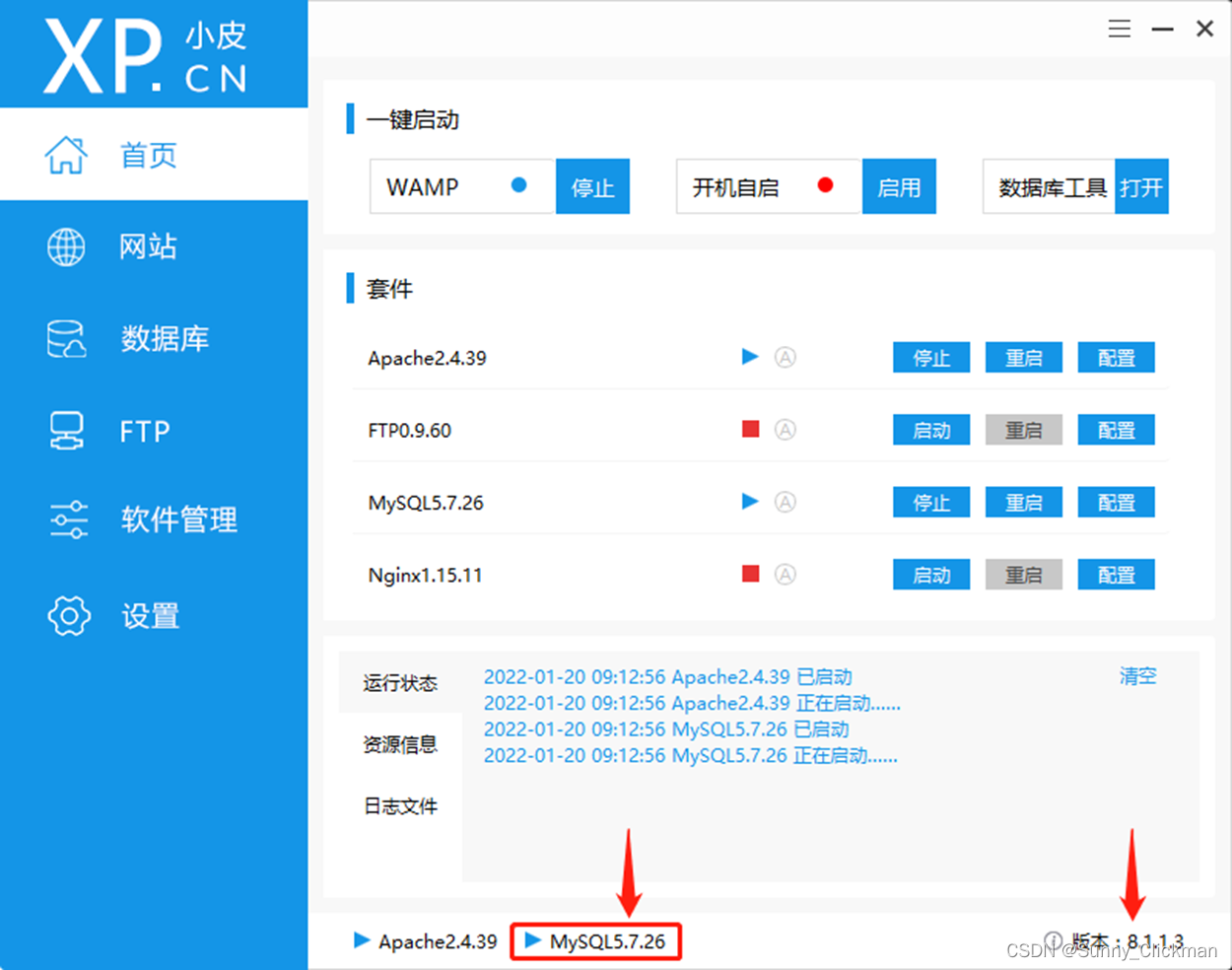Toggle autostart for MySQL5.7.26
Image resolution: width=1232 pixels, height=970 pixels.
(786, 502)
